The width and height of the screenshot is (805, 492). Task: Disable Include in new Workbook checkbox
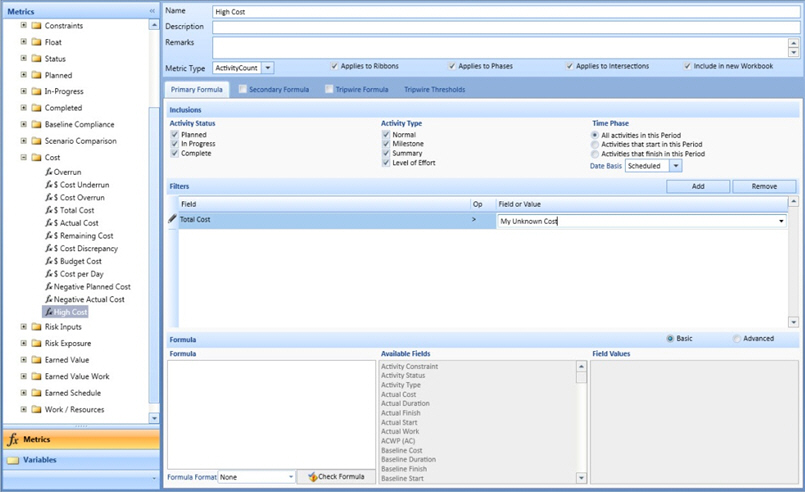(x=687, y=66)
